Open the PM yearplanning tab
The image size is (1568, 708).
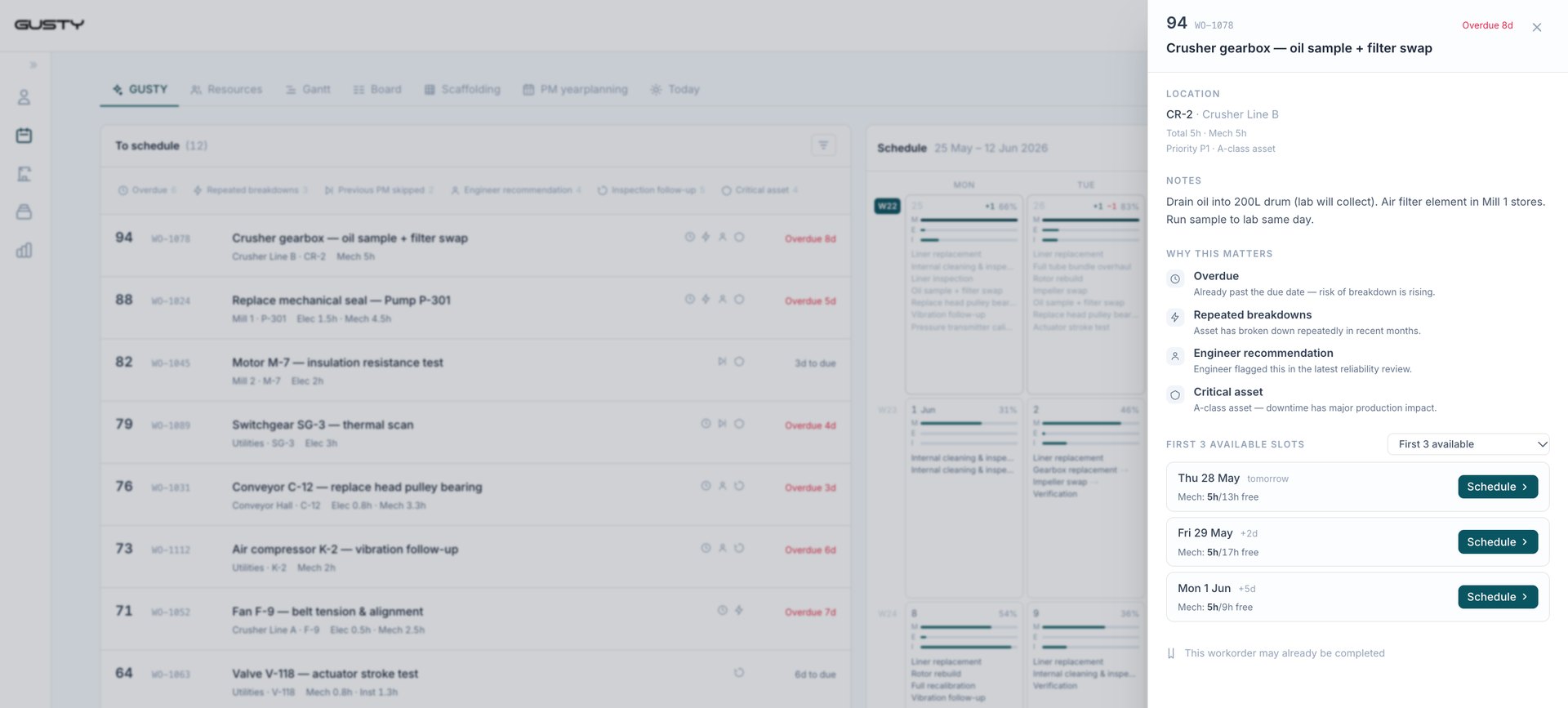[x=576, y=89]
